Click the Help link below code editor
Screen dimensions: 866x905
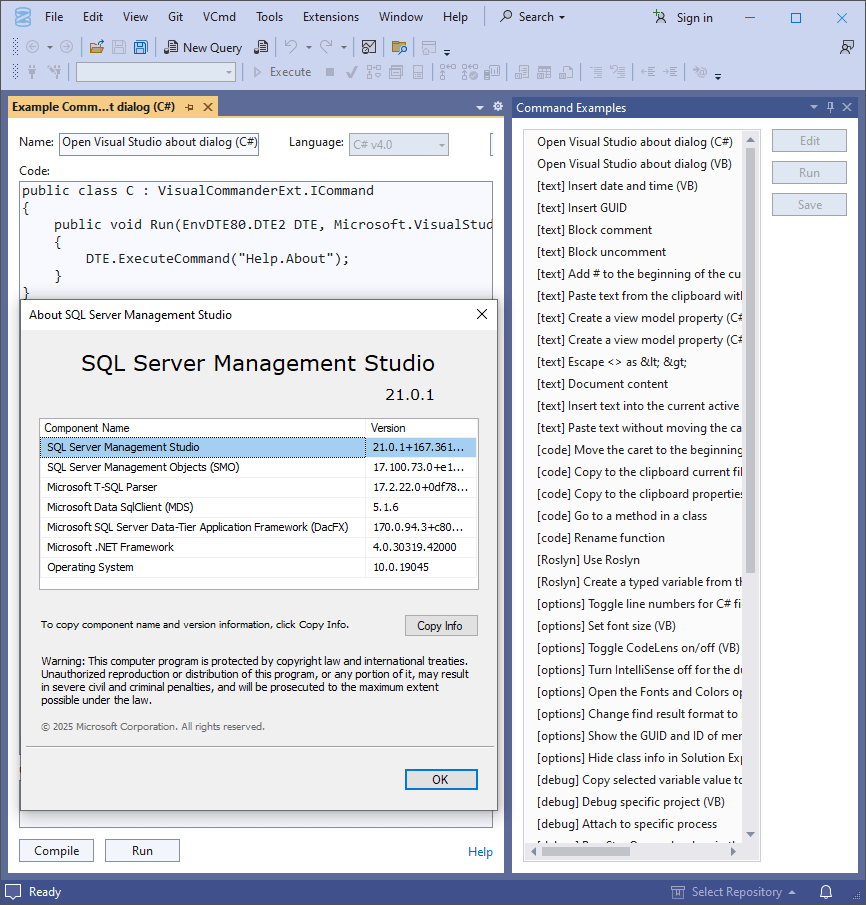point(480,851)
